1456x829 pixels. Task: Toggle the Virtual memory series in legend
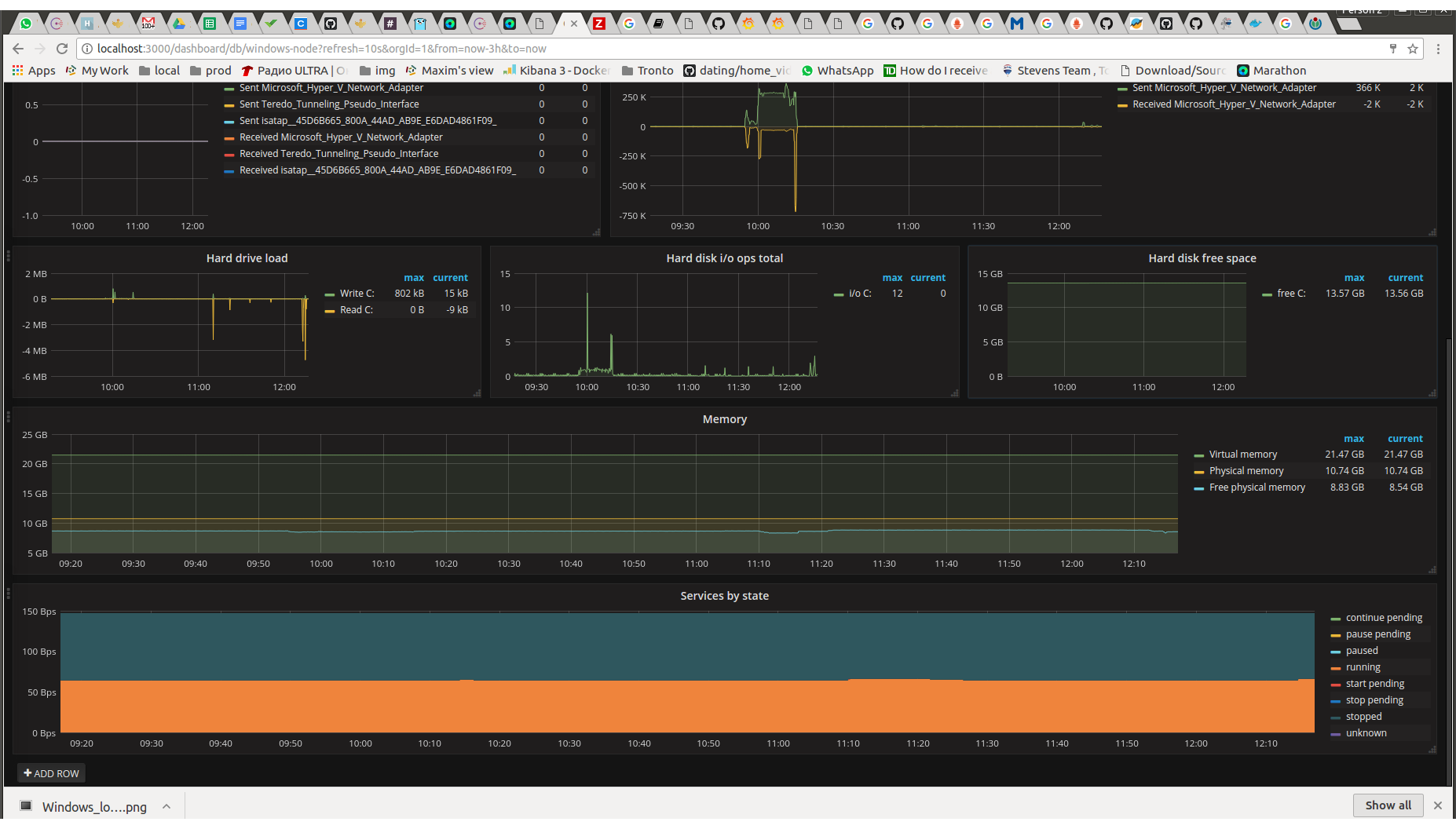[x=1242, y=455]
